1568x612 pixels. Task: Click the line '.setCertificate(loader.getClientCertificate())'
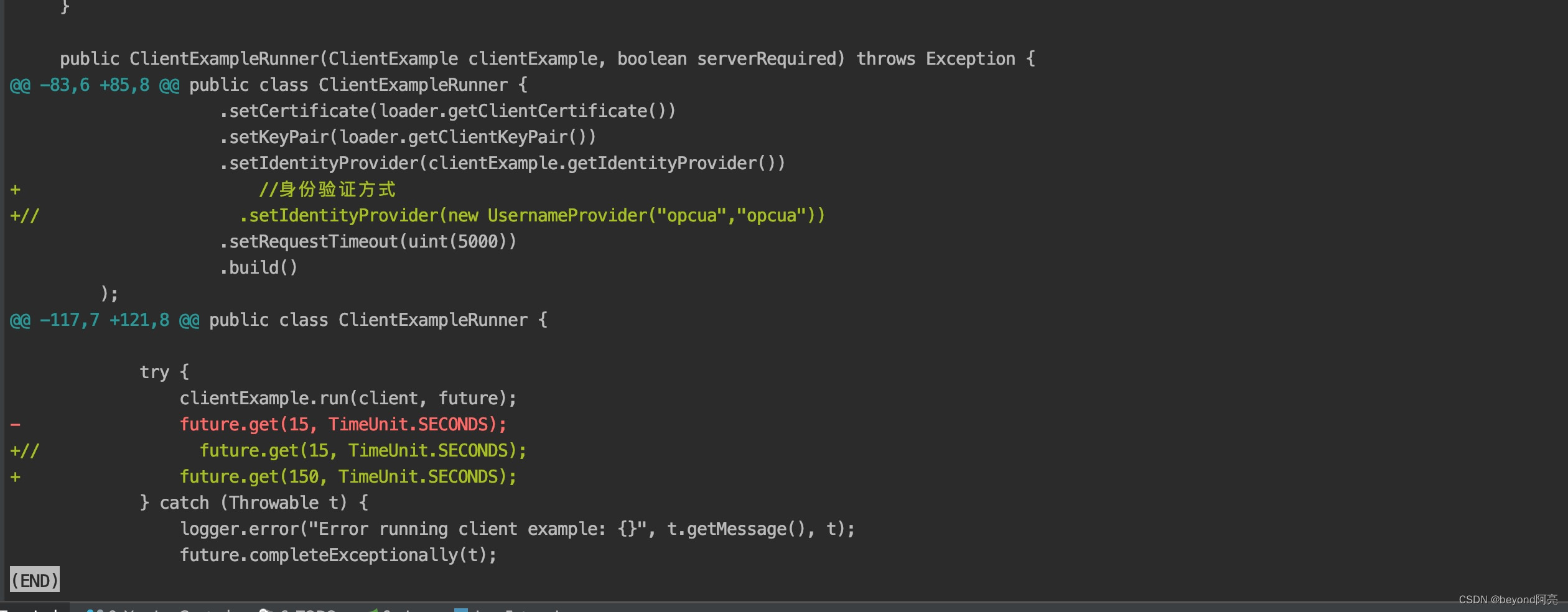pyautogui.click(x=448, y=111)
